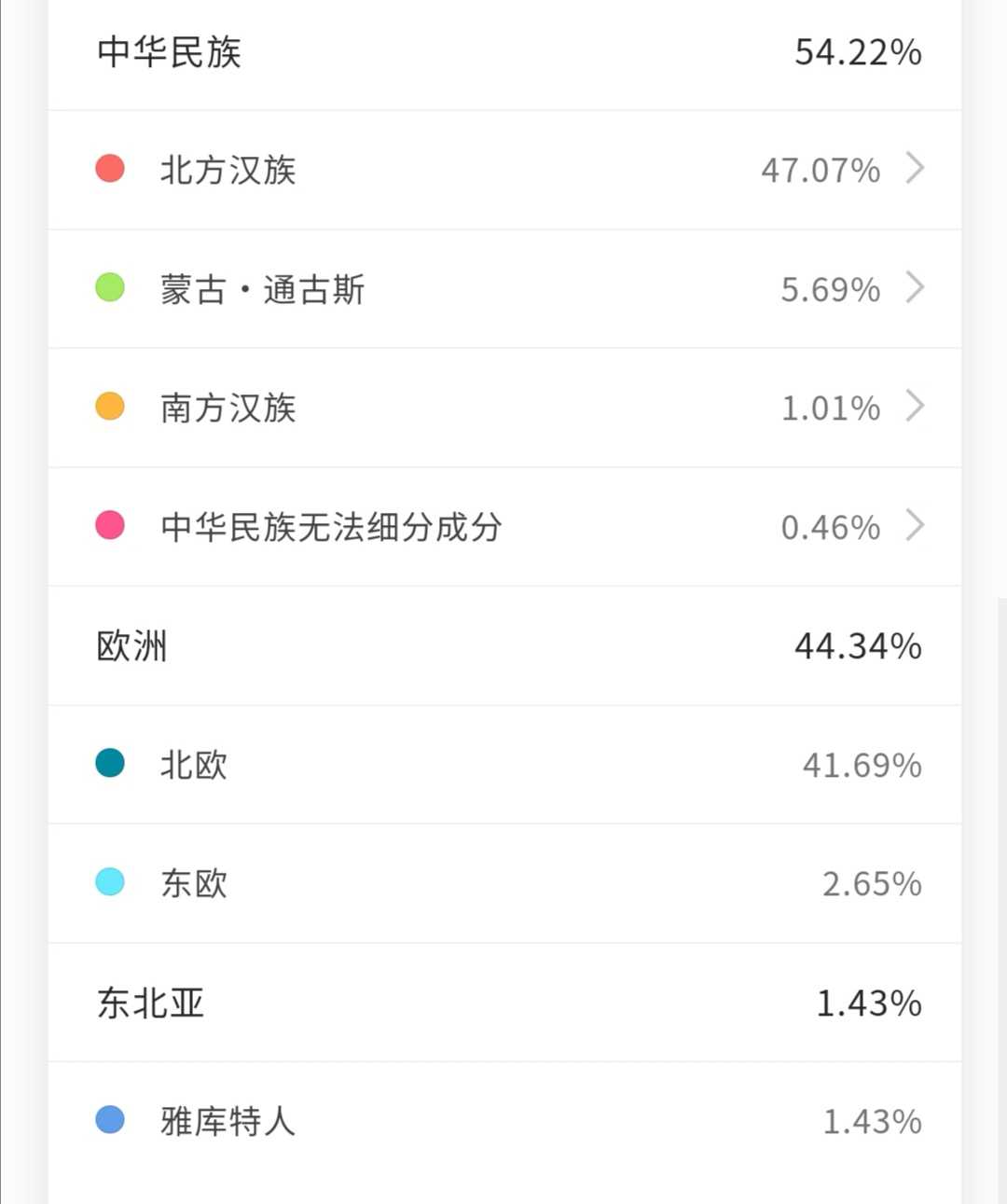Click the 54.22% total for 中华民族
Screen dimensions: 1007x1204
pos(858,52)
